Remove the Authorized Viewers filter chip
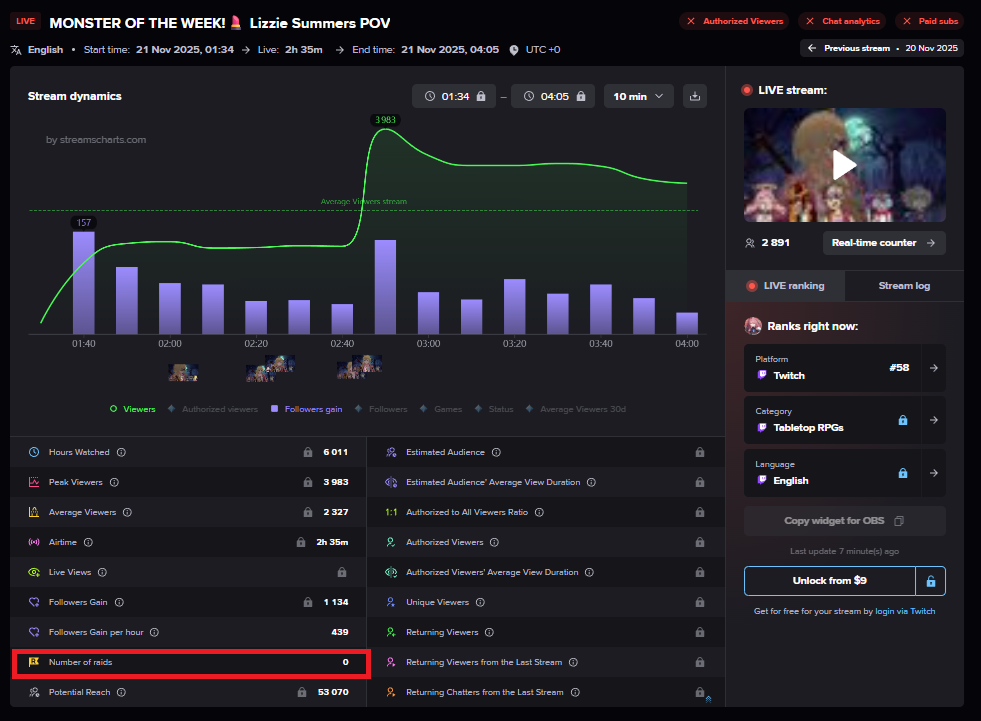Image resolution: width=981 pixels, height=721 pixels. pos(691,21)
